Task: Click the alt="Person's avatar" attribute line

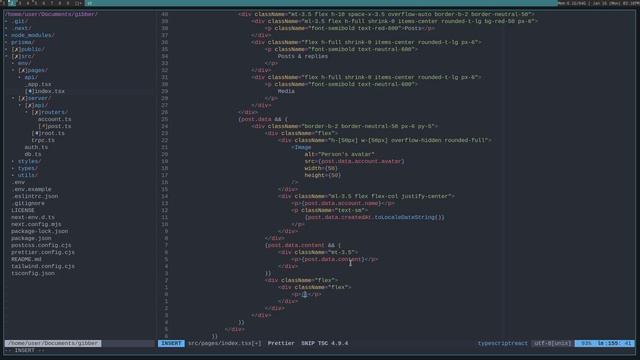Action: [340, 154]
